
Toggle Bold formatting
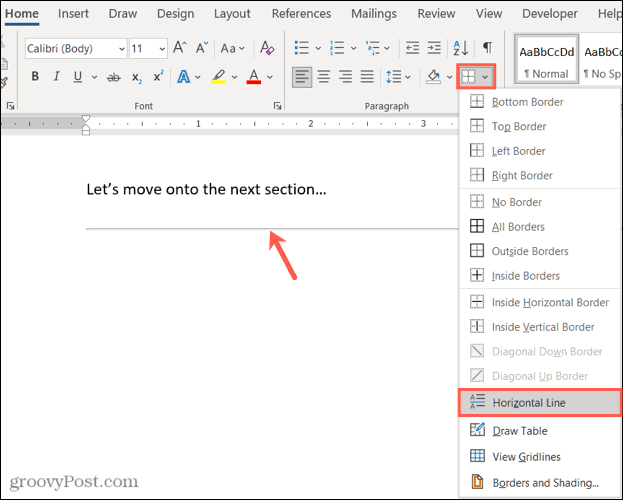[35, 77]
